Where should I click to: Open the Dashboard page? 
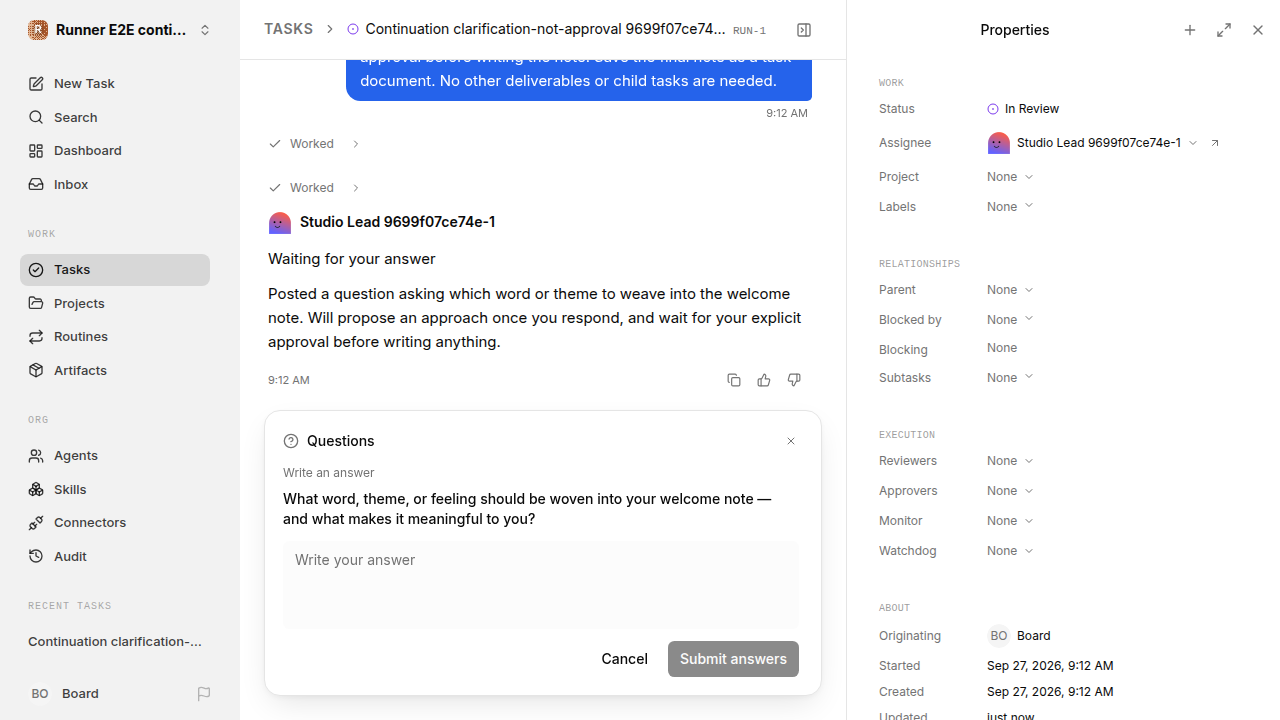coord(115,150)
